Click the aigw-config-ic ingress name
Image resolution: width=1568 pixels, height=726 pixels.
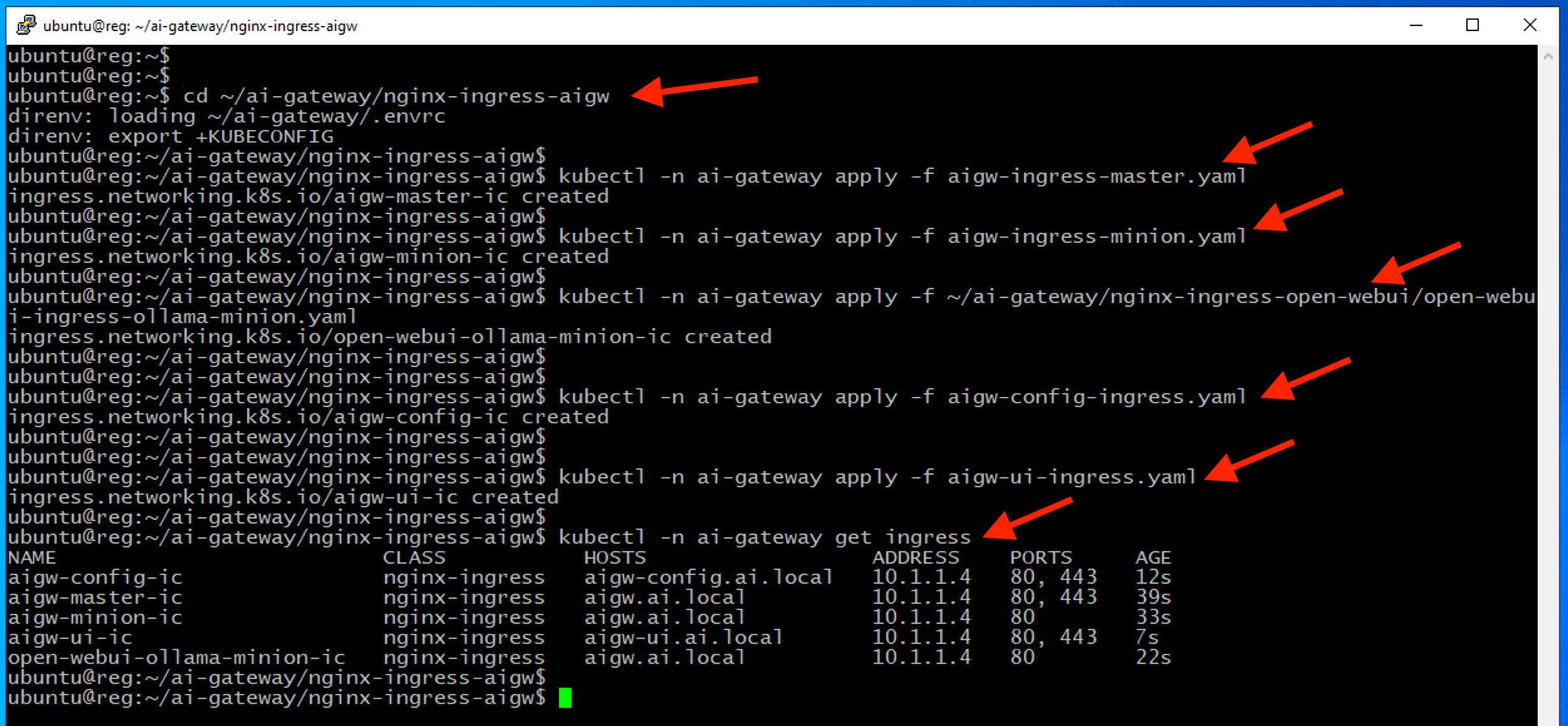coord(95,577)
